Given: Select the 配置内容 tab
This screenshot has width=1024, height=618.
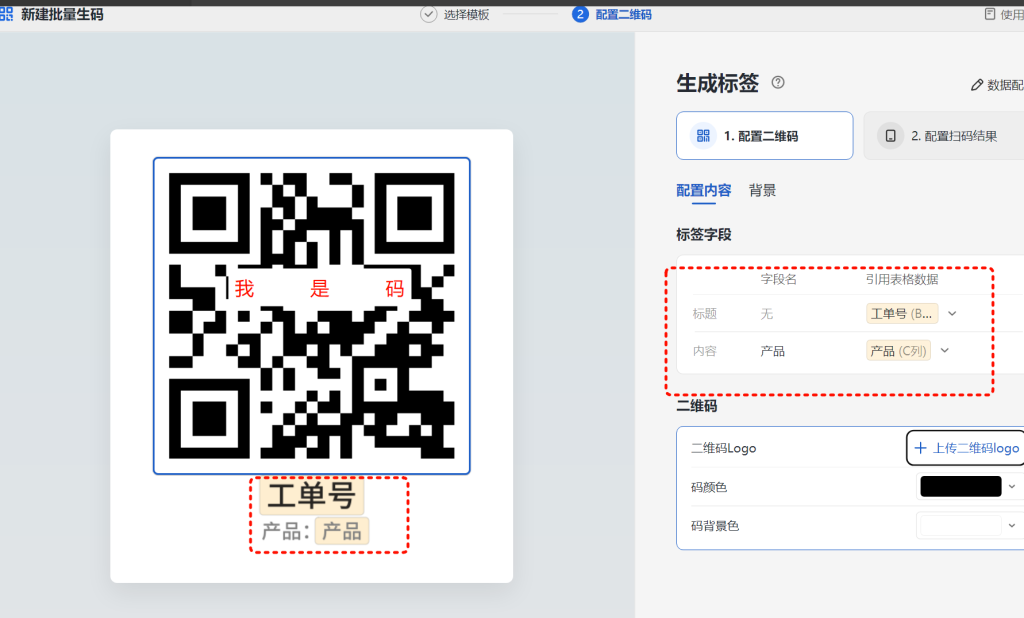Looking at the screenshot, I should [x=703, y=190].
